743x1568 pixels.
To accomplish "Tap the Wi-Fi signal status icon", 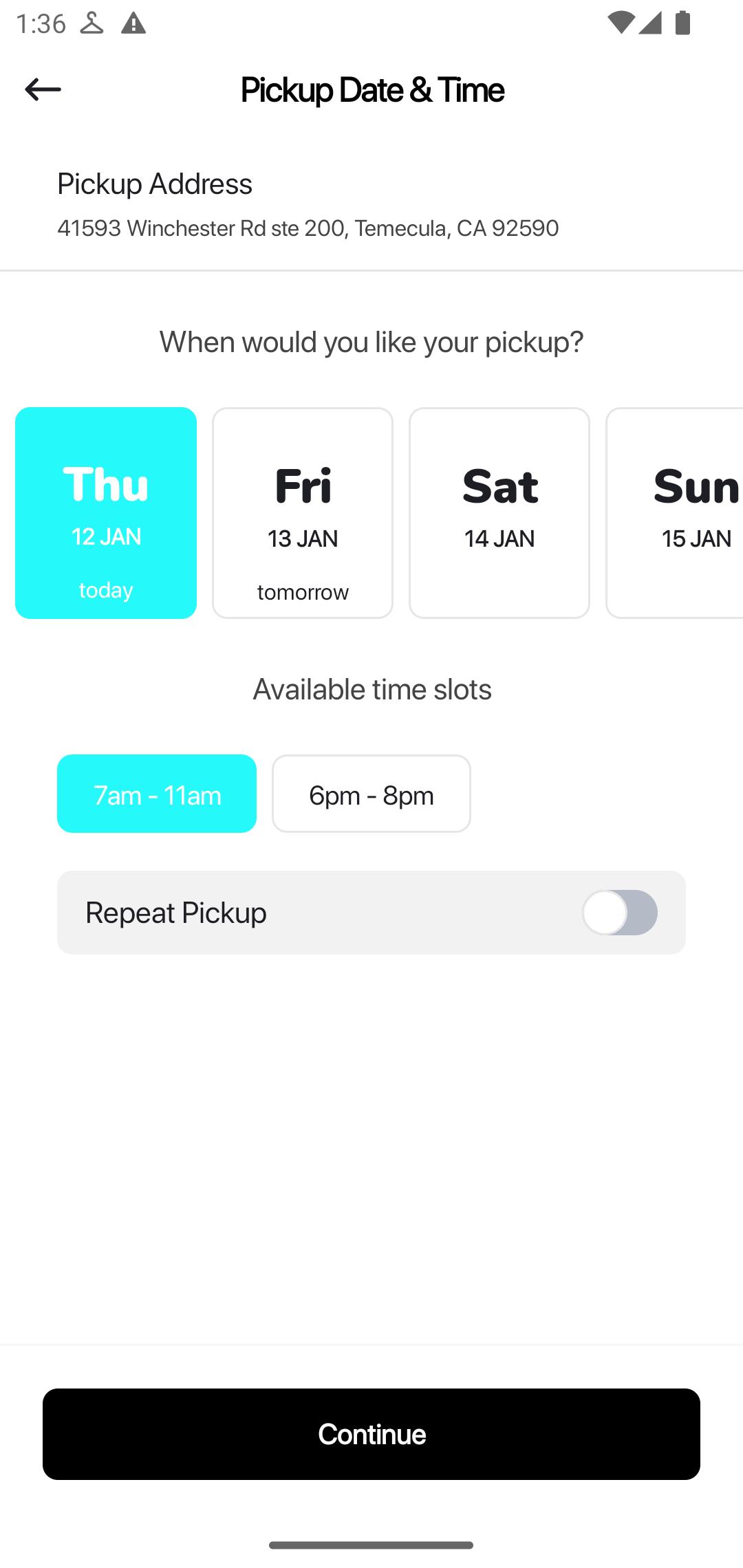I will [x=621, y=23].
